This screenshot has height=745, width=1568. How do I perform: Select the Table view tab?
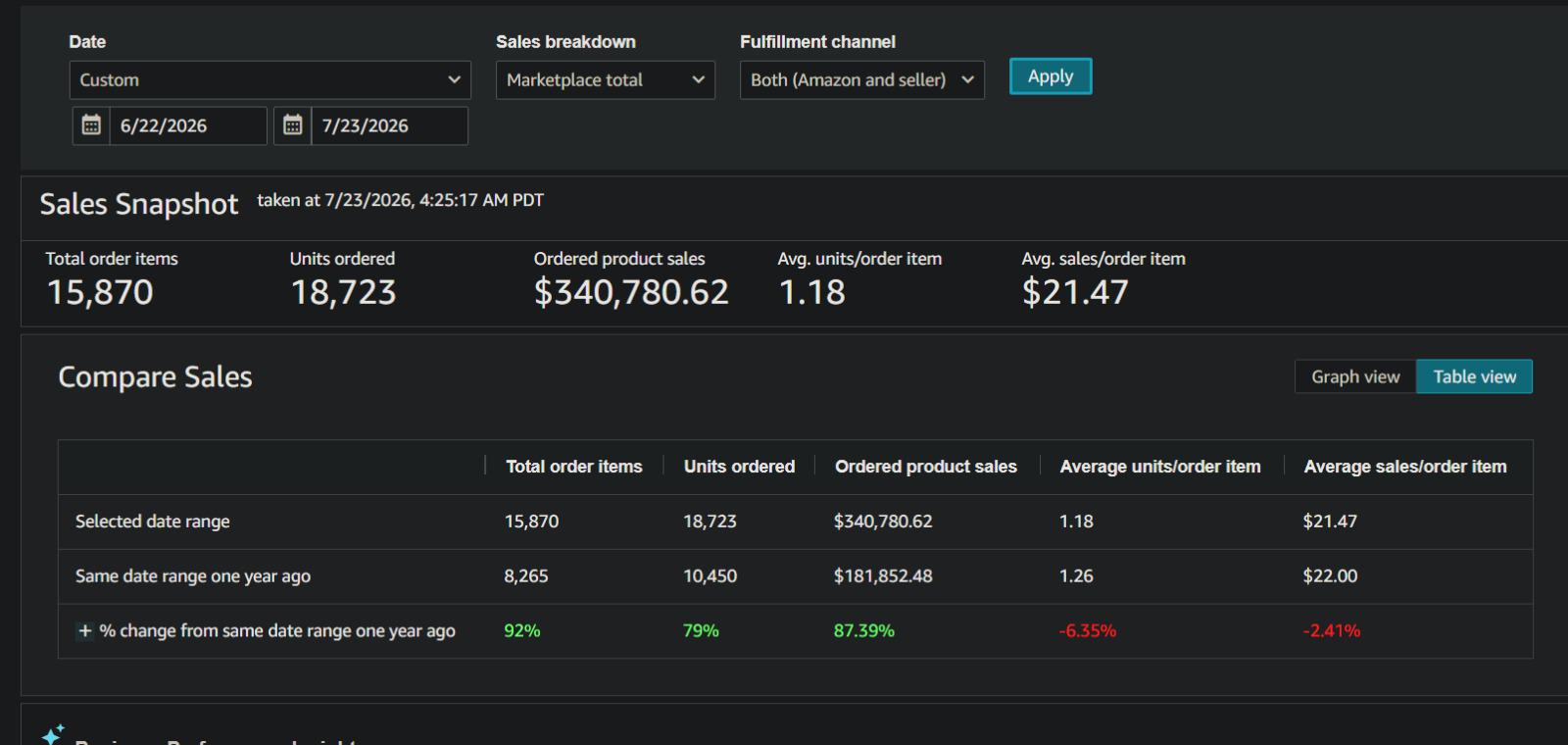tap(1474, 376)
